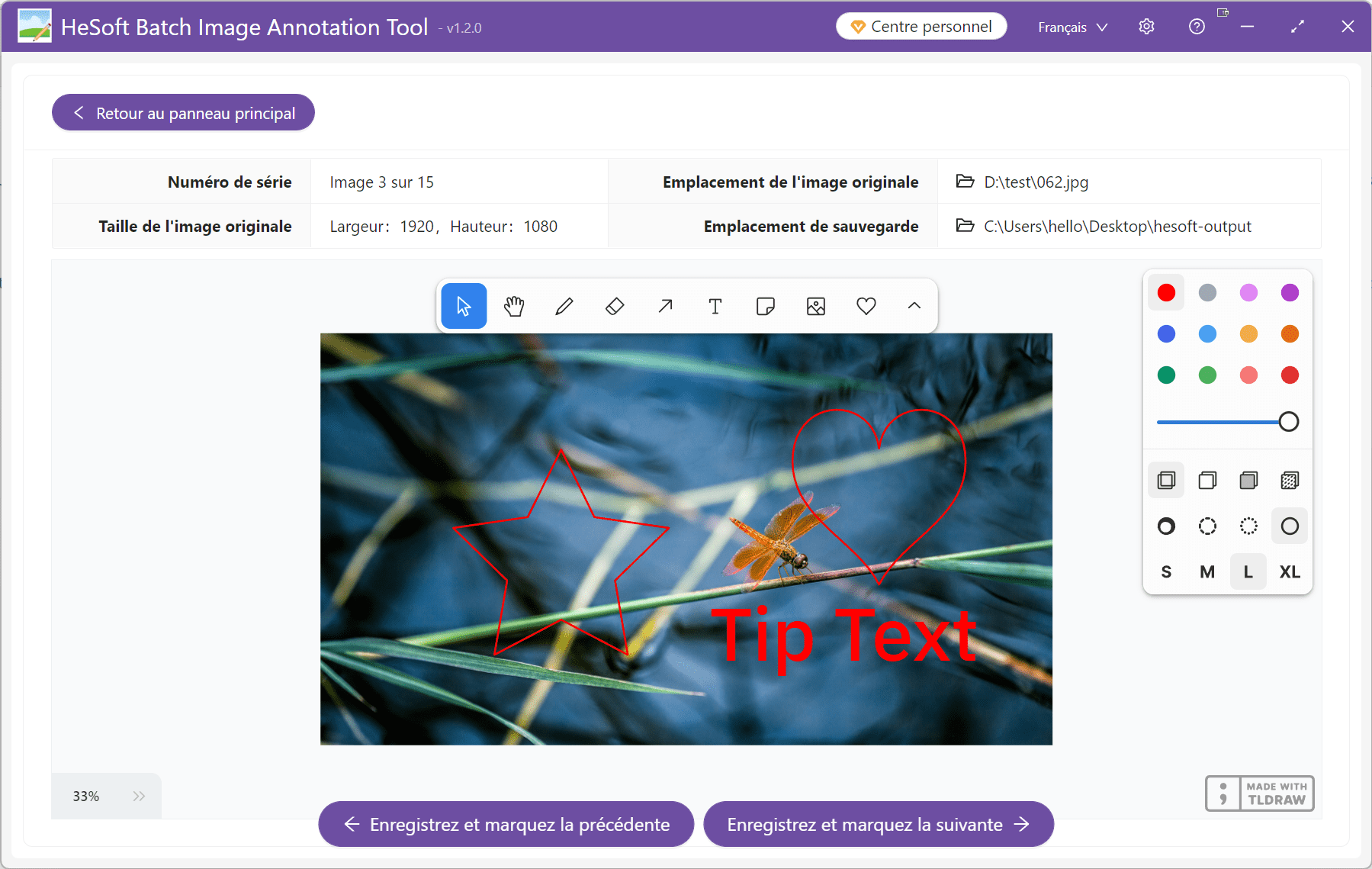Image resolution: width=1372 pixels, height=869 pixels.
Task: Click Retour au panneau principal
Action: pyautogui.click(x=183, y=113)
